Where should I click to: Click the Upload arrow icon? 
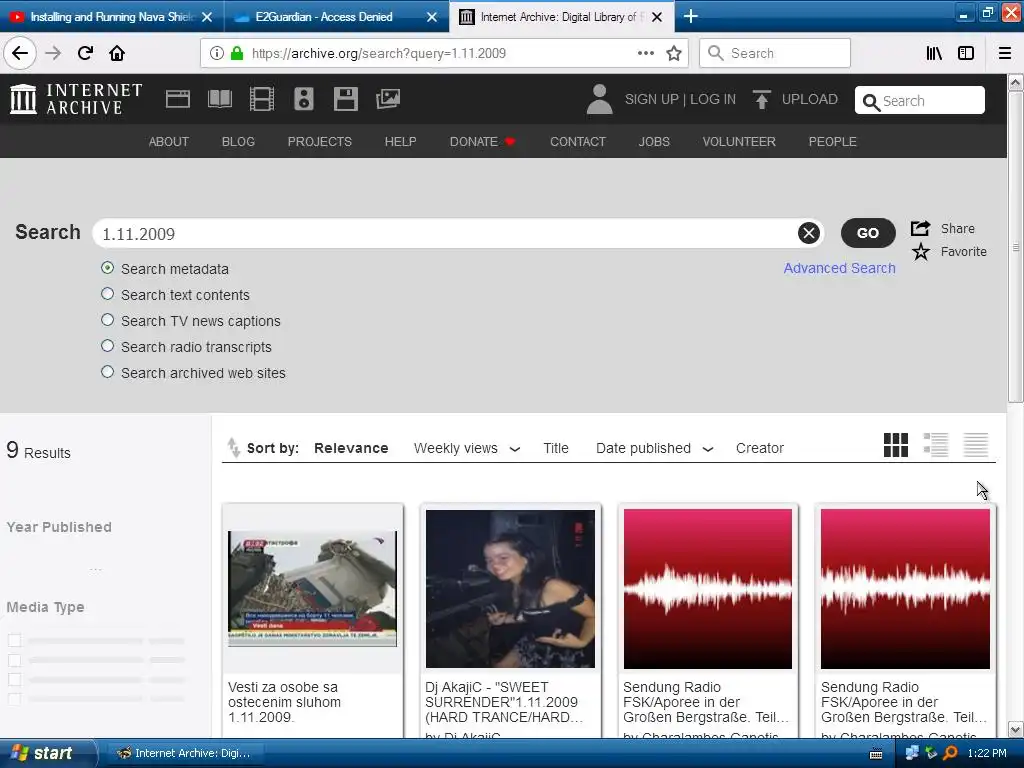pyautogui.click(x=761, y=99)
